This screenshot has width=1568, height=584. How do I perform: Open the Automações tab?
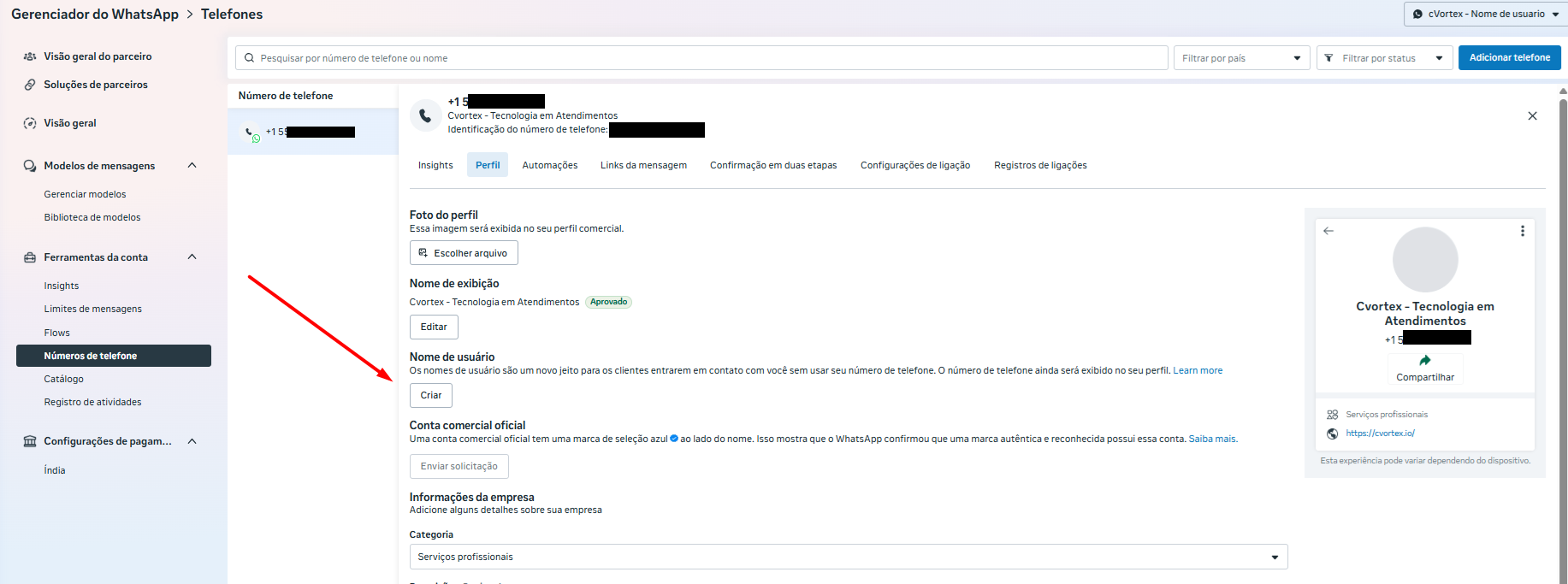point(550,165)
